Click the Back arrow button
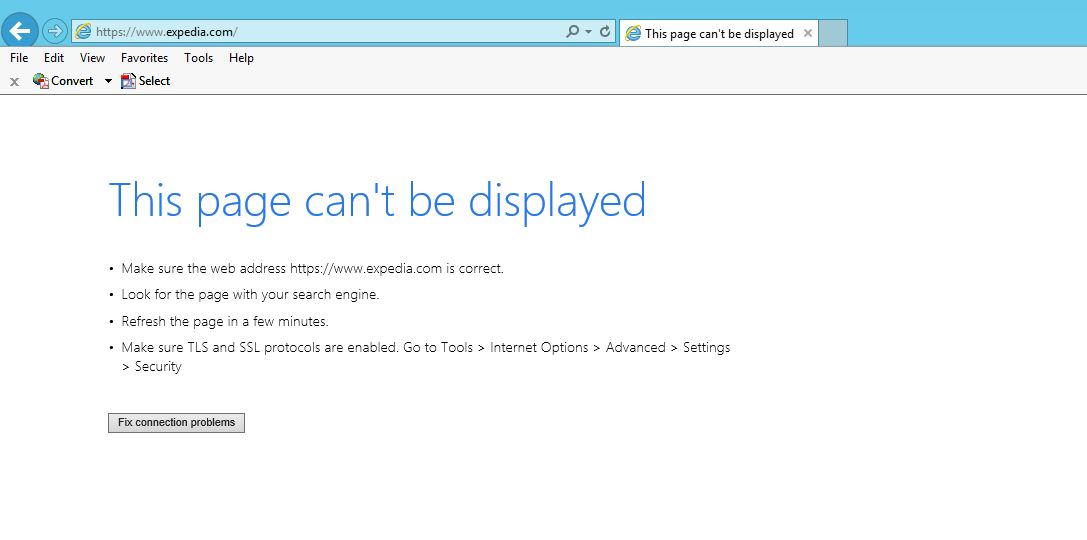This screenshot has height=540, width=1087. pos(19,31)
